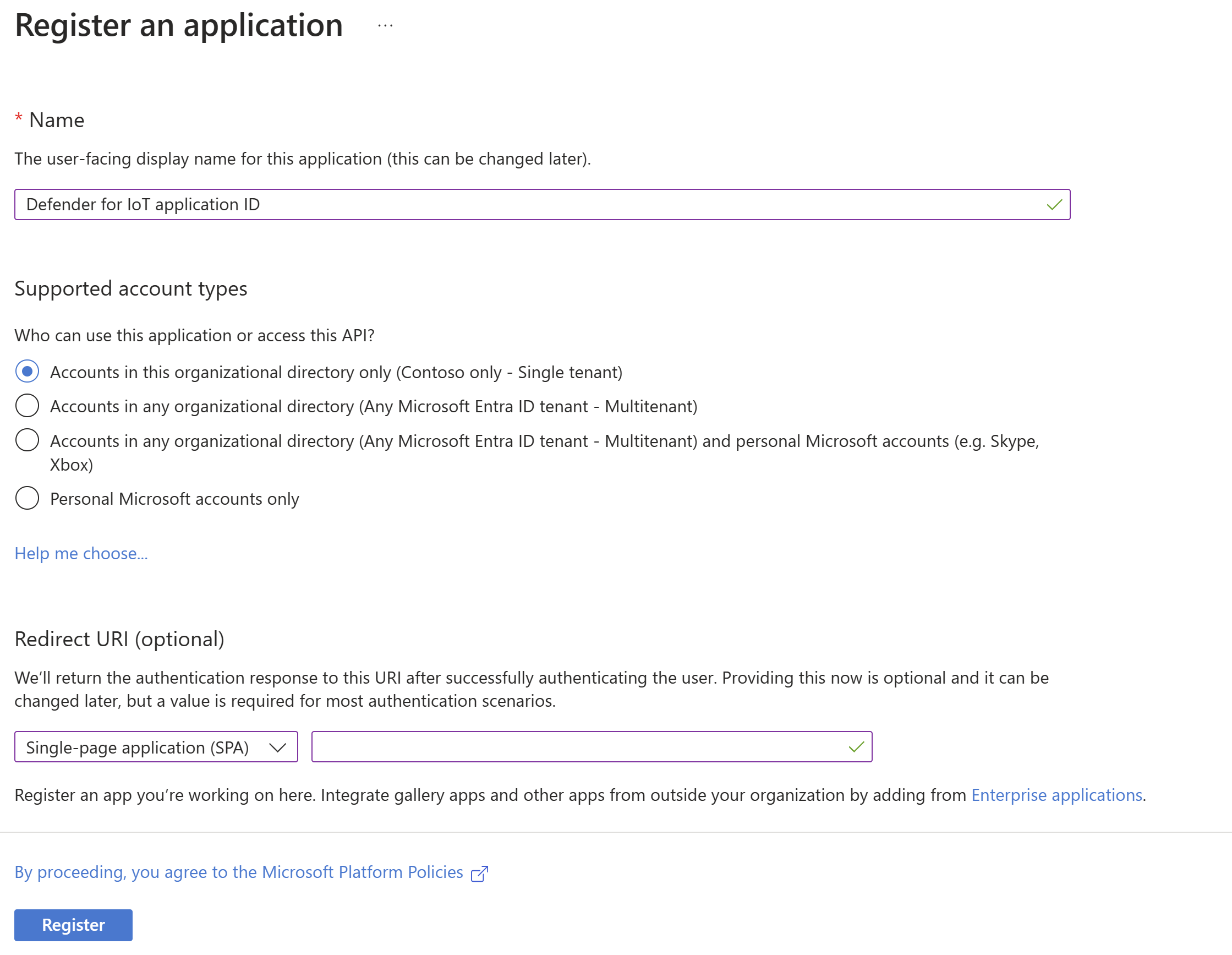Open the Microsoft Platform Policies agreement link
Screen dimensions: 1232x955
tap(239, 872)
